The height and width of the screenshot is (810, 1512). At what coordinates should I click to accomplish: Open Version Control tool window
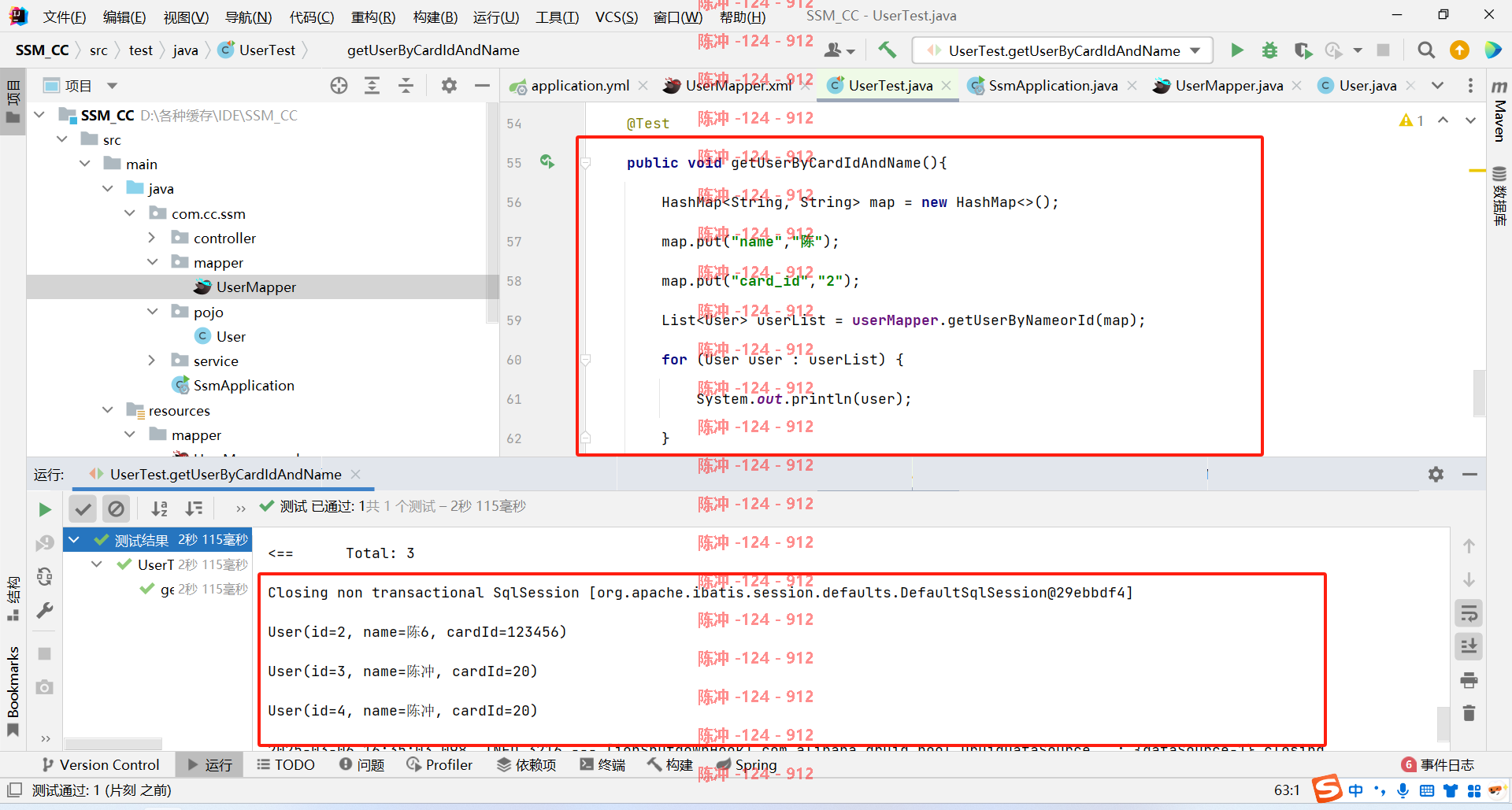pos(100,765)
